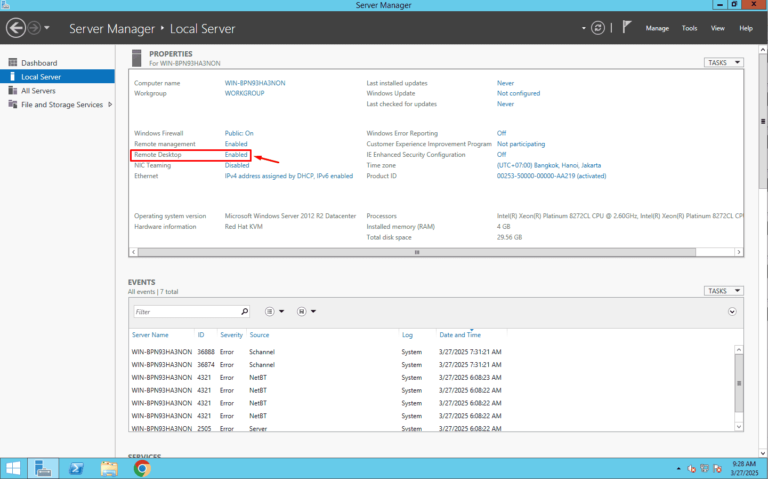Select the event ID 36888 Schannel row
The image size is (768, 479).
(431, 352)
